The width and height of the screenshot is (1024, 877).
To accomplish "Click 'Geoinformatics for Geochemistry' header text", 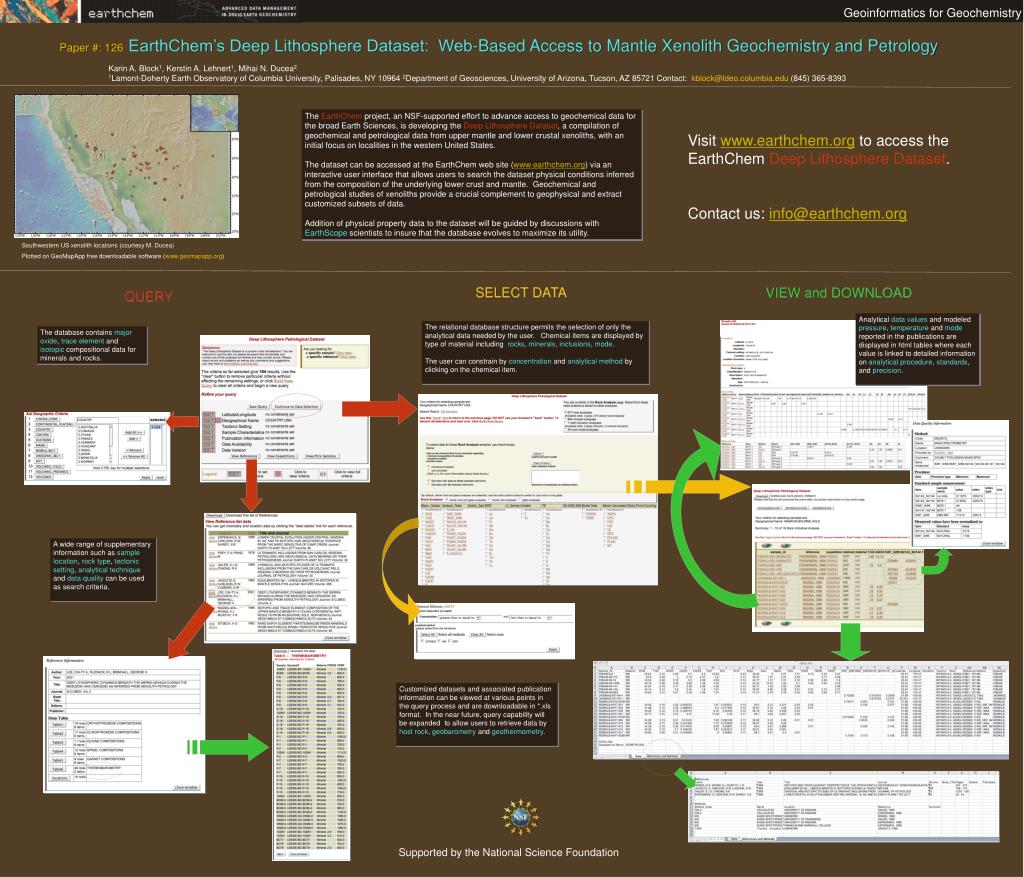I will coord(931,12).
